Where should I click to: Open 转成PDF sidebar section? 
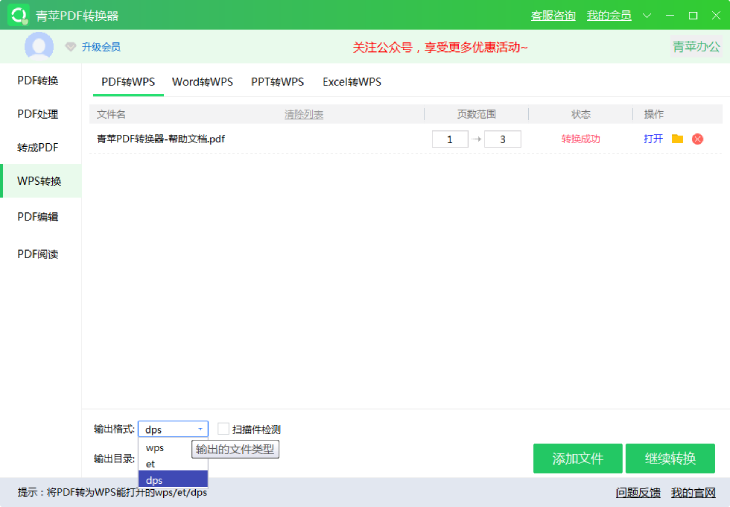coord(41,148)
